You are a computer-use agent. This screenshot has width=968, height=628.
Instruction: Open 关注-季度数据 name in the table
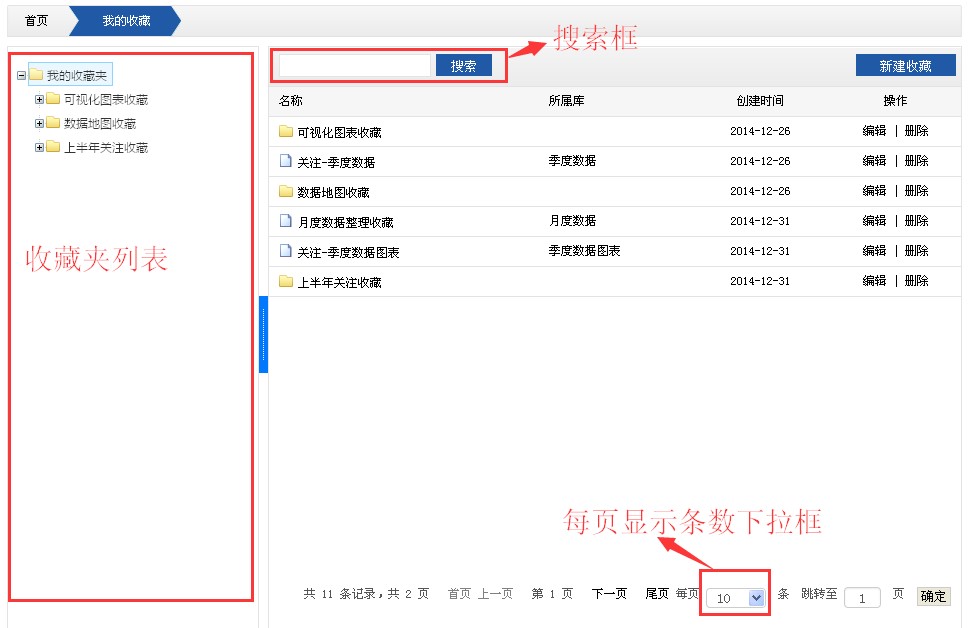coord(336,162)
